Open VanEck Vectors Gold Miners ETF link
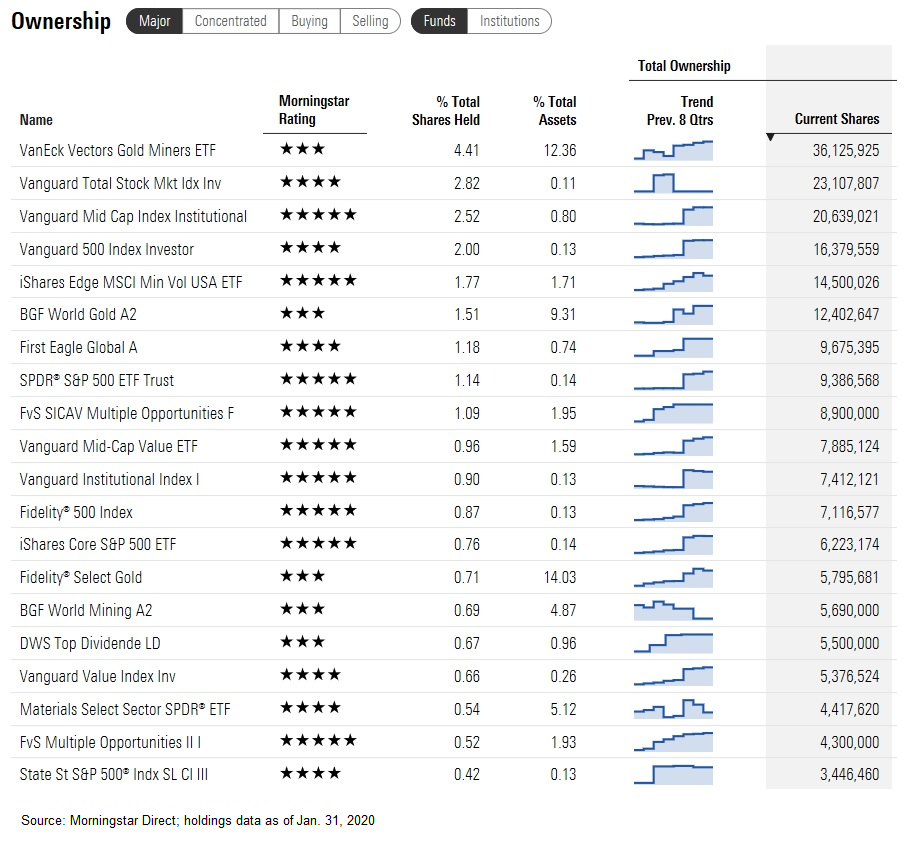 tap(117, 150)
